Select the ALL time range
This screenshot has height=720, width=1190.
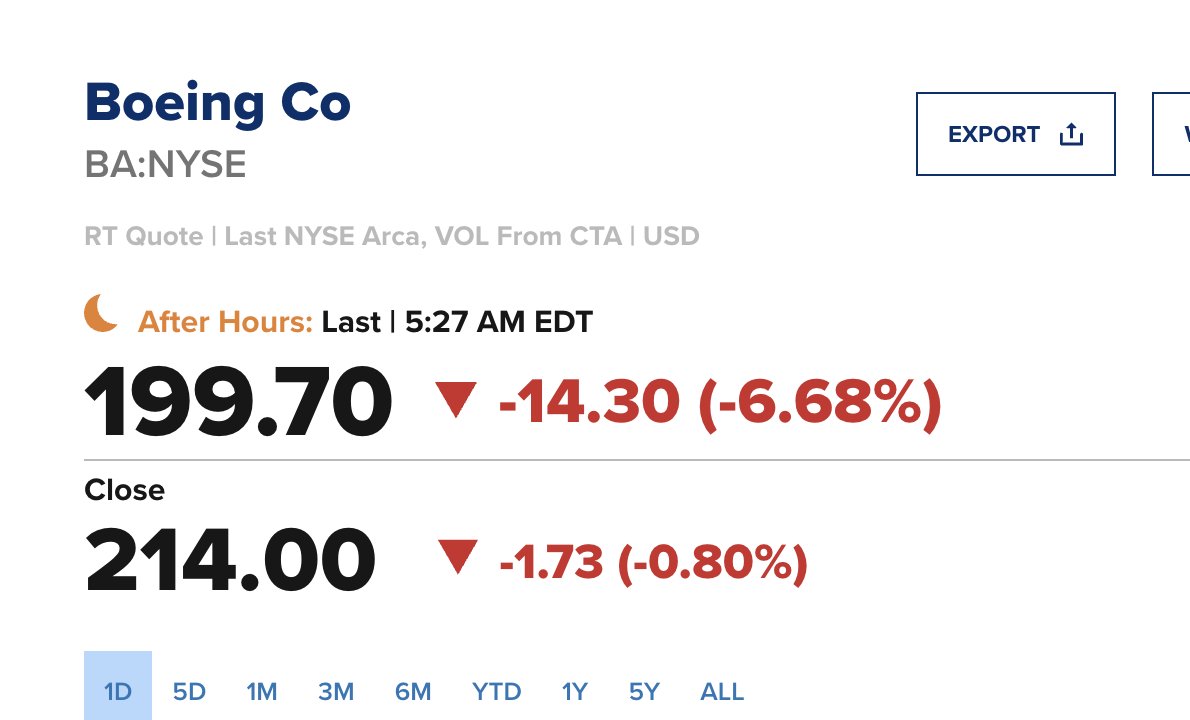click(721, 691)
